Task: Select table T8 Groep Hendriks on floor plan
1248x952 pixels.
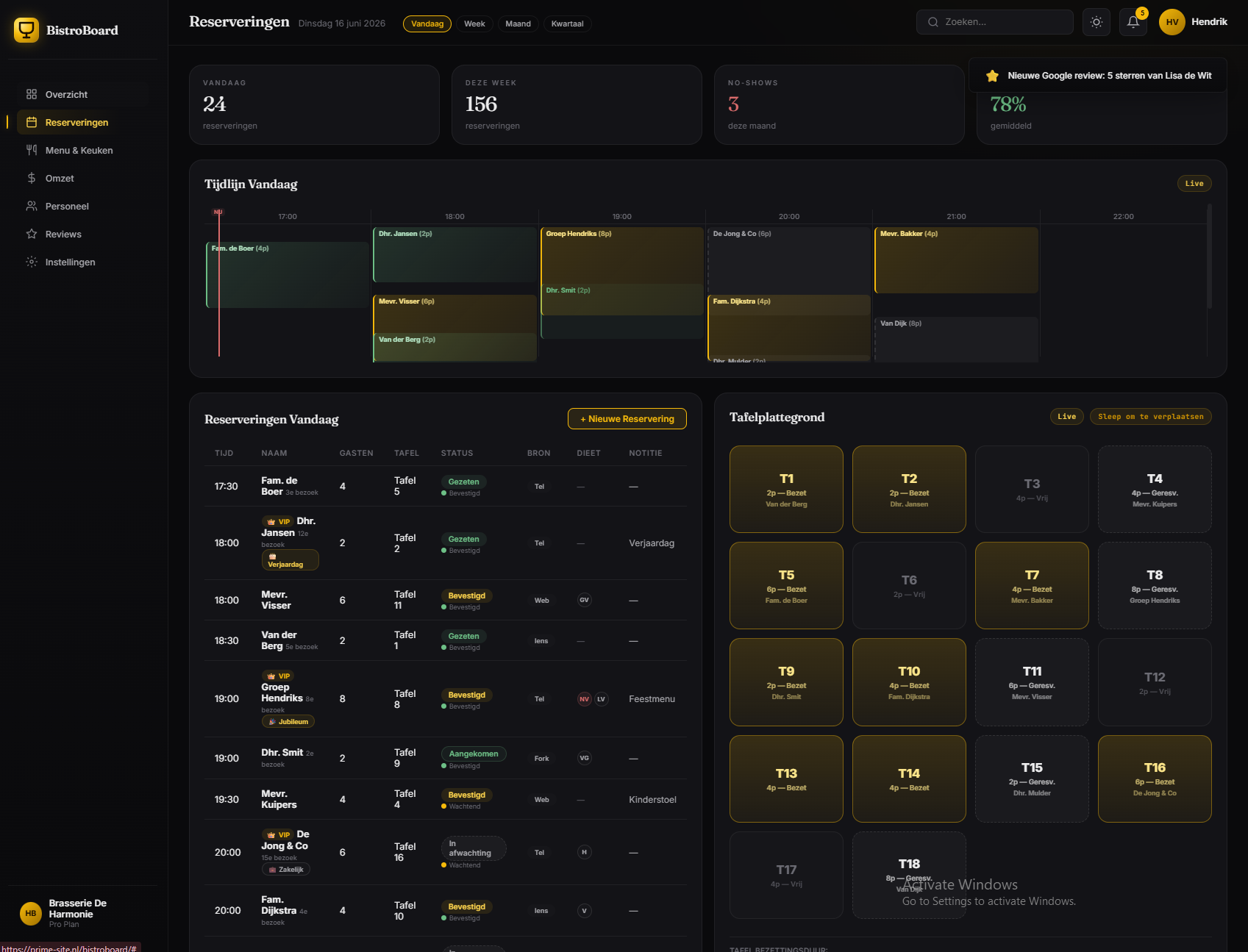Action: point(1155,586)
